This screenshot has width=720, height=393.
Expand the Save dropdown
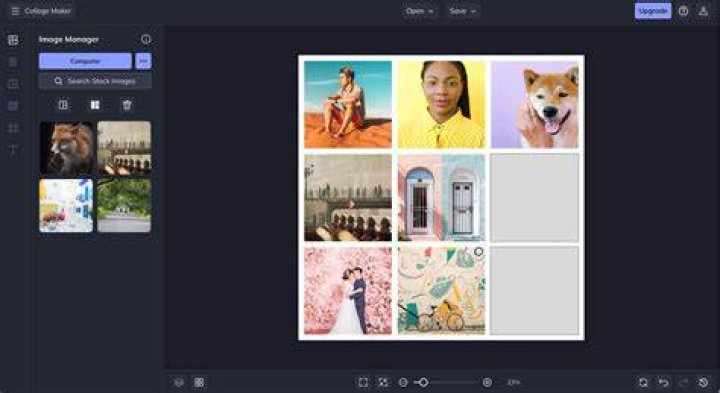(x=462, y=11)
